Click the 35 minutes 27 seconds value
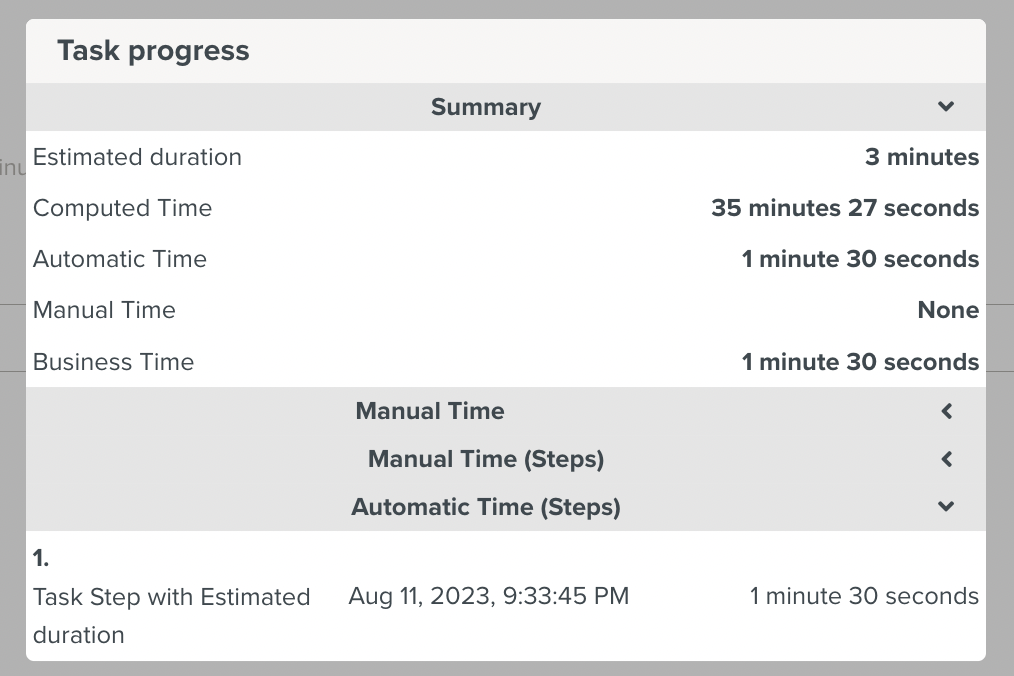The width and height of the screenshot is (1014, 676). tap(845, 208)
